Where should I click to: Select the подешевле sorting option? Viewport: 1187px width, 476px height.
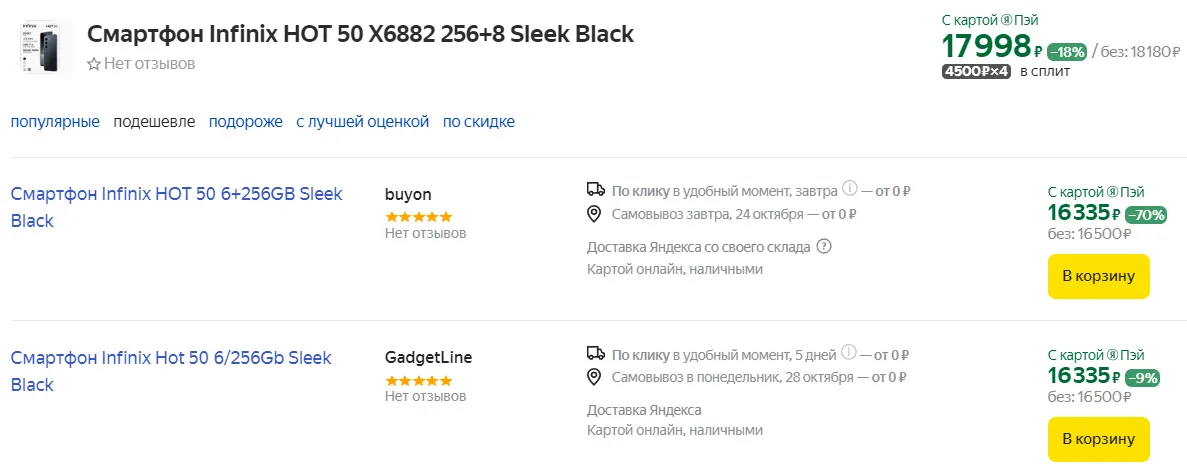154,122
